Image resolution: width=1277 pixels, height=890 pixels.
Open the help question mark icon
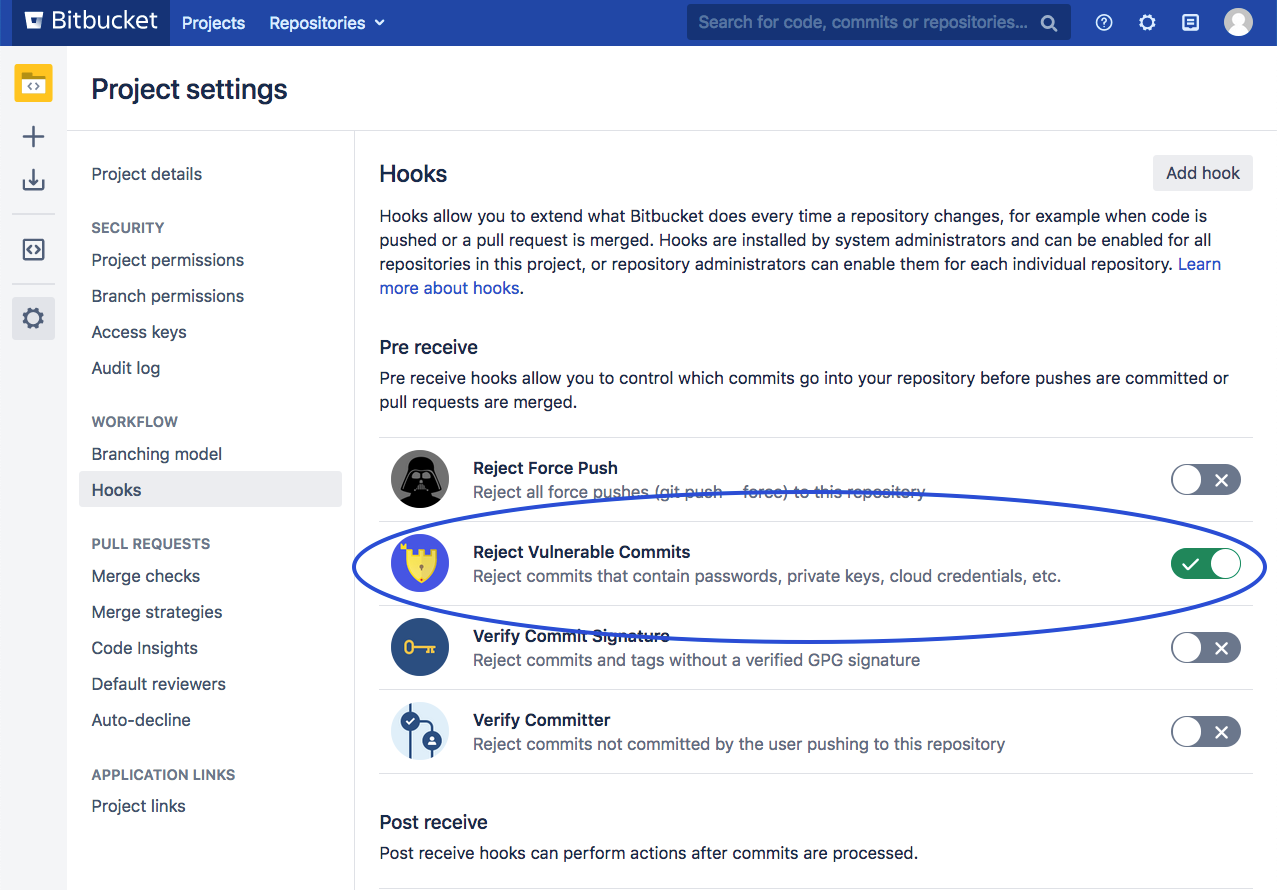(1104, 22)
